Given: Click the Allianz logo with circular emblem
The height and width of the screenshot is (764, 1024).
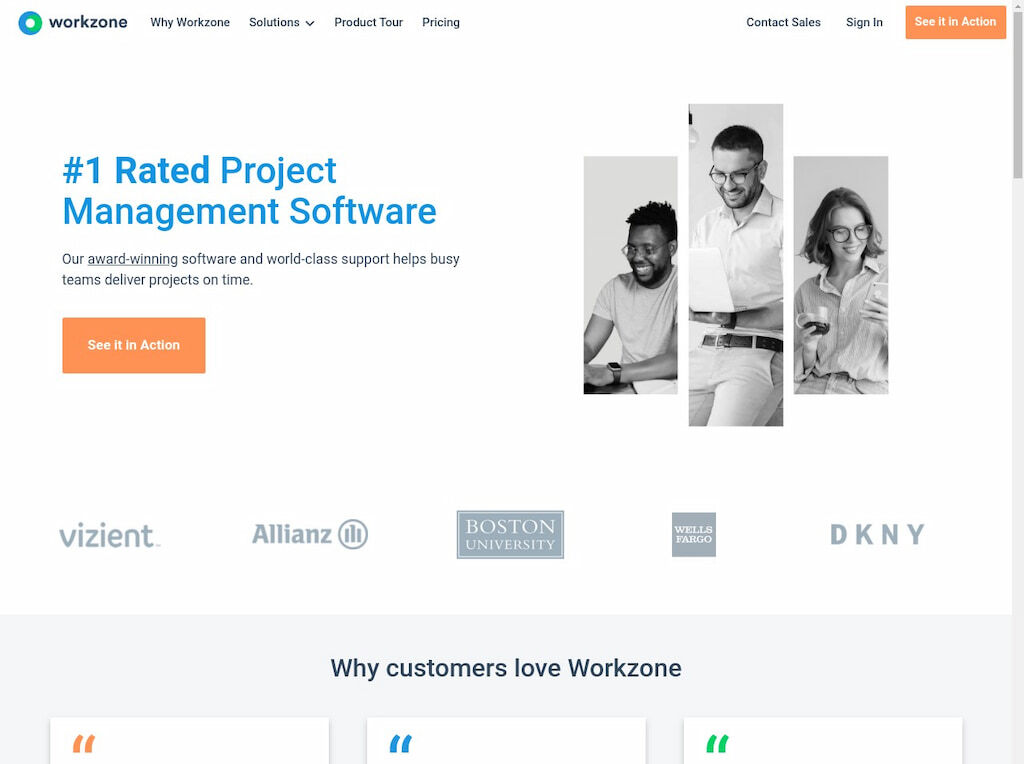Looking at the screenshot, I should 309,534.
